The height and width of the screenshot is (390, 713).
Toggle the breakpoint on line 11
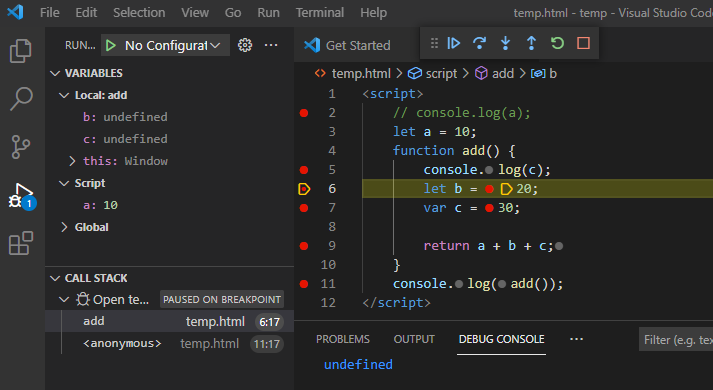click(x=304, y=284)
